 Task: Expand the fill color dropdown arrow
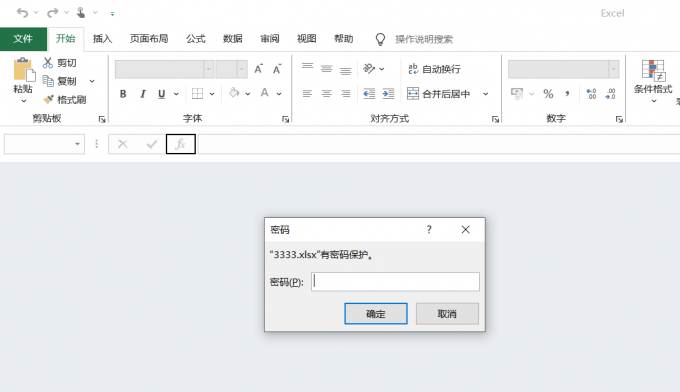pyautogui.click(x=248, y=94)
